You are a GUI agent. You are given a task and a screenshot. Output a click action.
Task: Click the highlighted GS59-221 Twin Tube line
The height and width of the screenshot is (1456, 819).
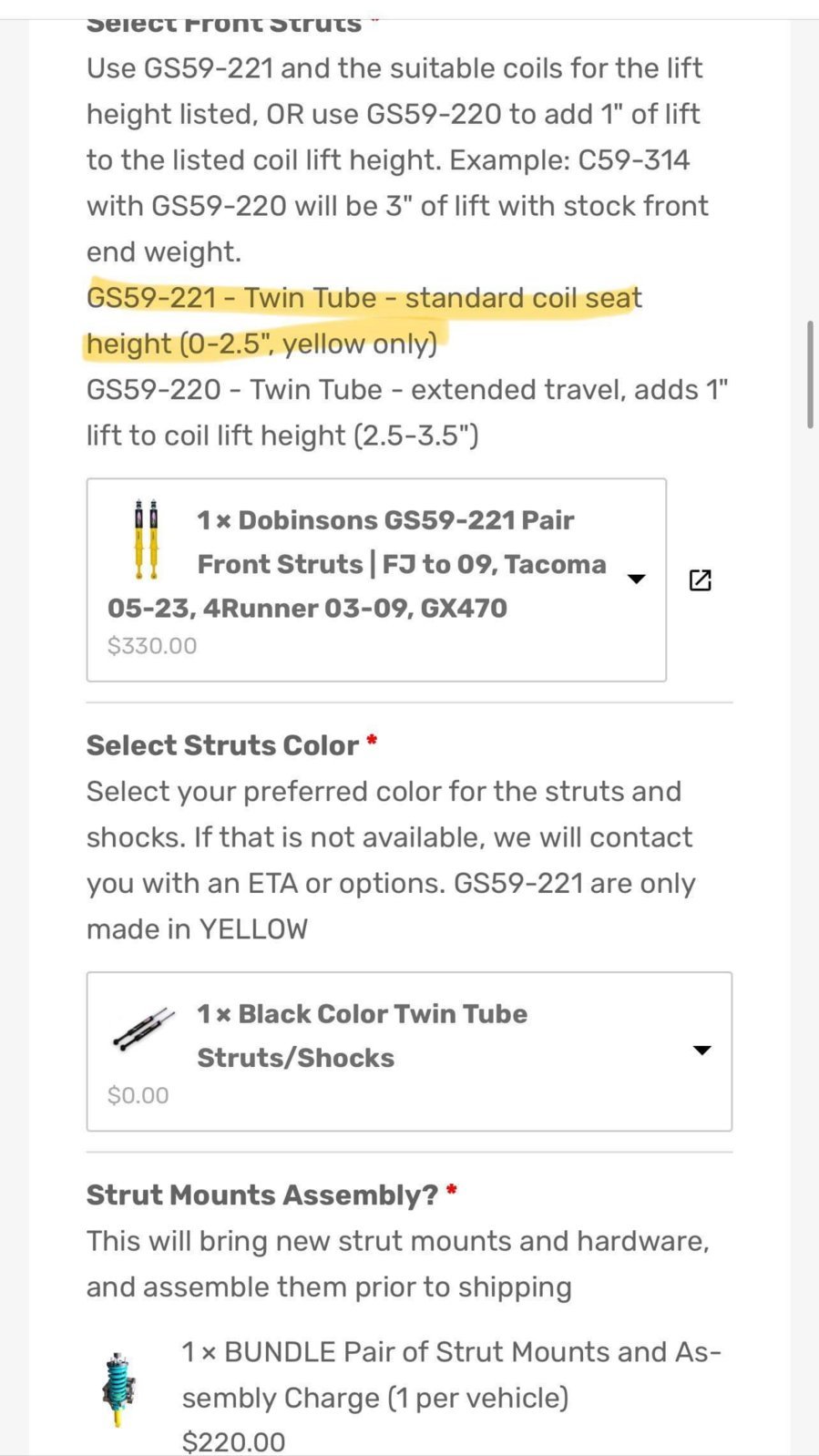pyautogui.click(x=364, y=321)
